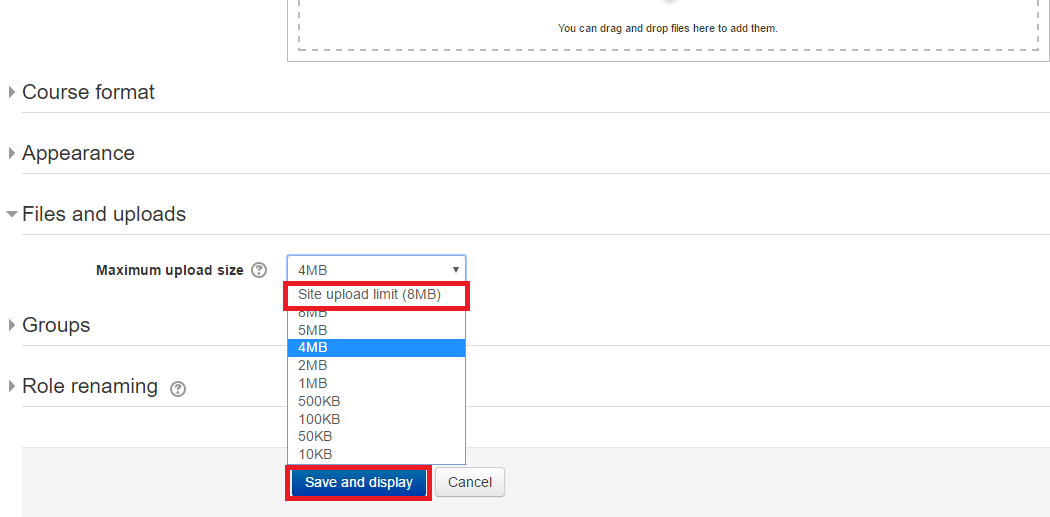
Task: Click the drag and drop files area
Action: click(667, 28)
